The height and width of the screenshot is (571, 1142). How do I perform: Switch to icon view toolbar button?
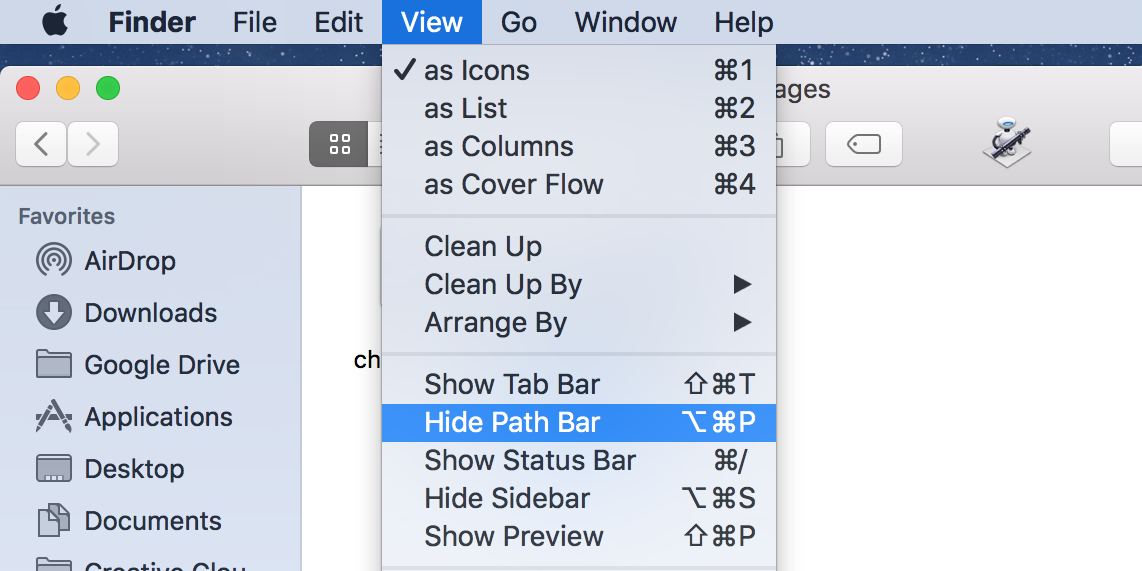pos(339,145)
